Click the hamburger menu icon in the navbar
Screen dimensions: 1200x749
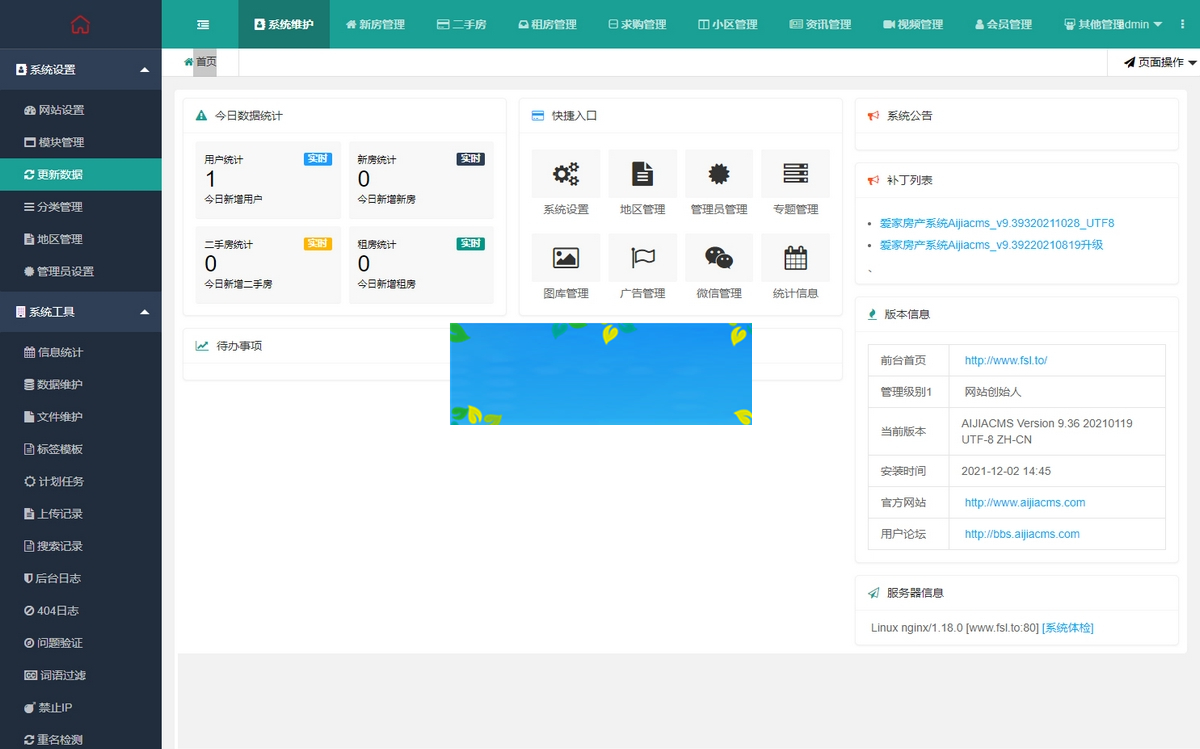pos(202,23)
